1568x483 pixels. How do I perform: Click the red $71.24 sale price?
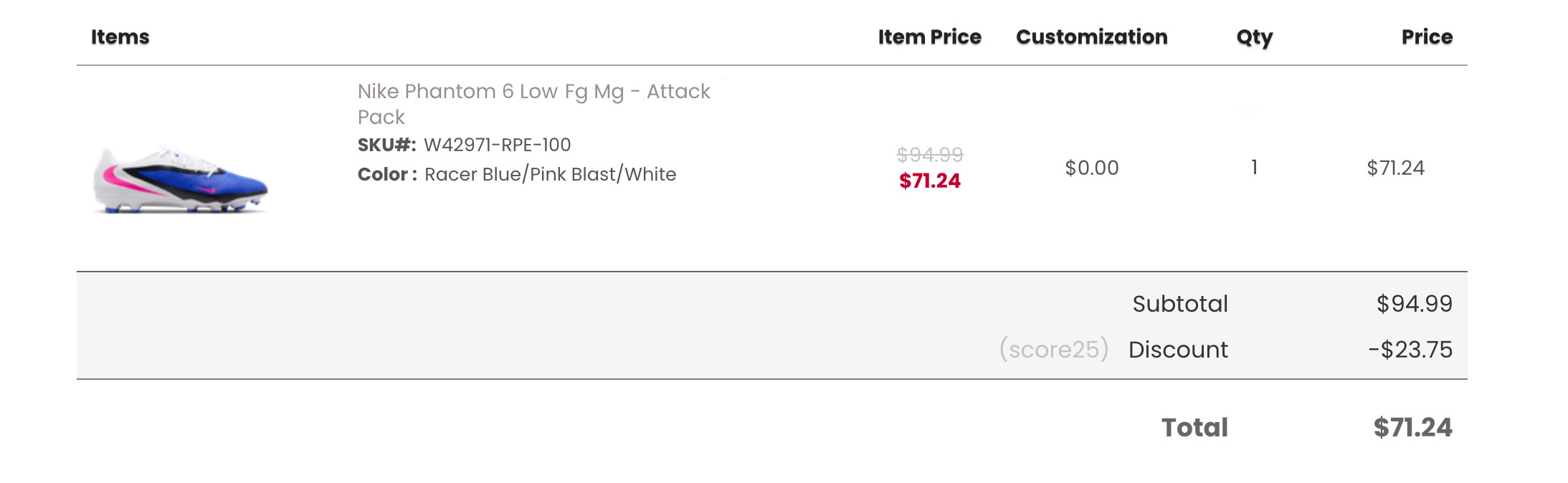coord(930,181)
